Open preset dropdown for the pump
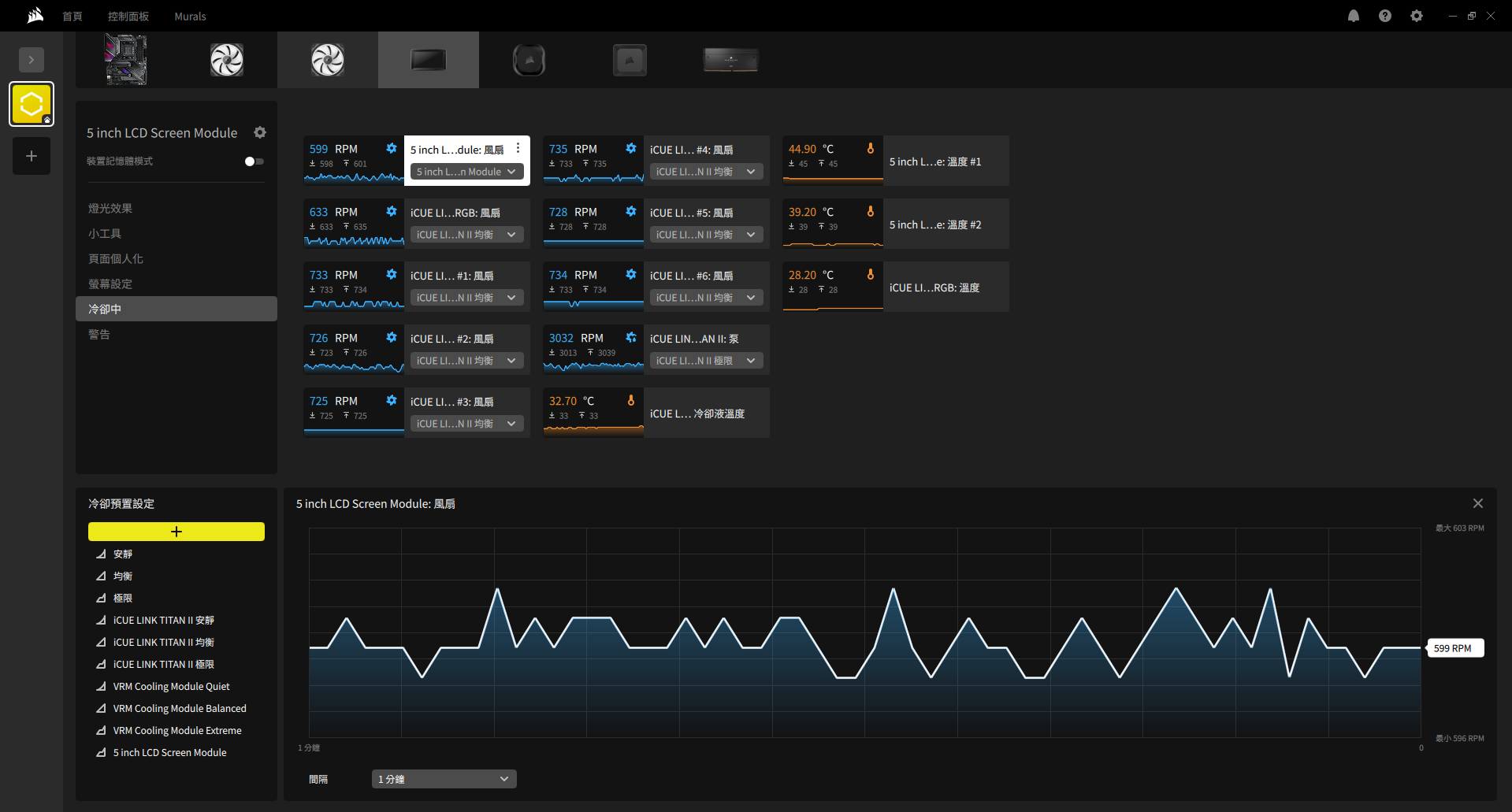Image resolution: width=1512 pixels, height=812 pixels. click(706, 361)
